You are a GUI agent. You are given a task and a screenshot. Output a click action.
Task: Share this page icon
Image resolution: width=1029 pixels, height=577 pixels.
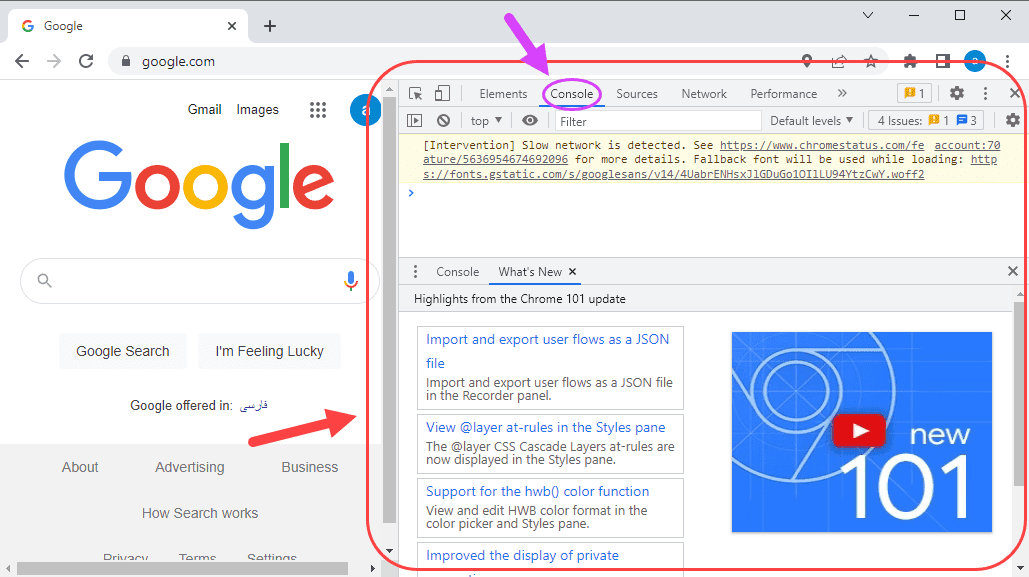[x=839, y=62]
